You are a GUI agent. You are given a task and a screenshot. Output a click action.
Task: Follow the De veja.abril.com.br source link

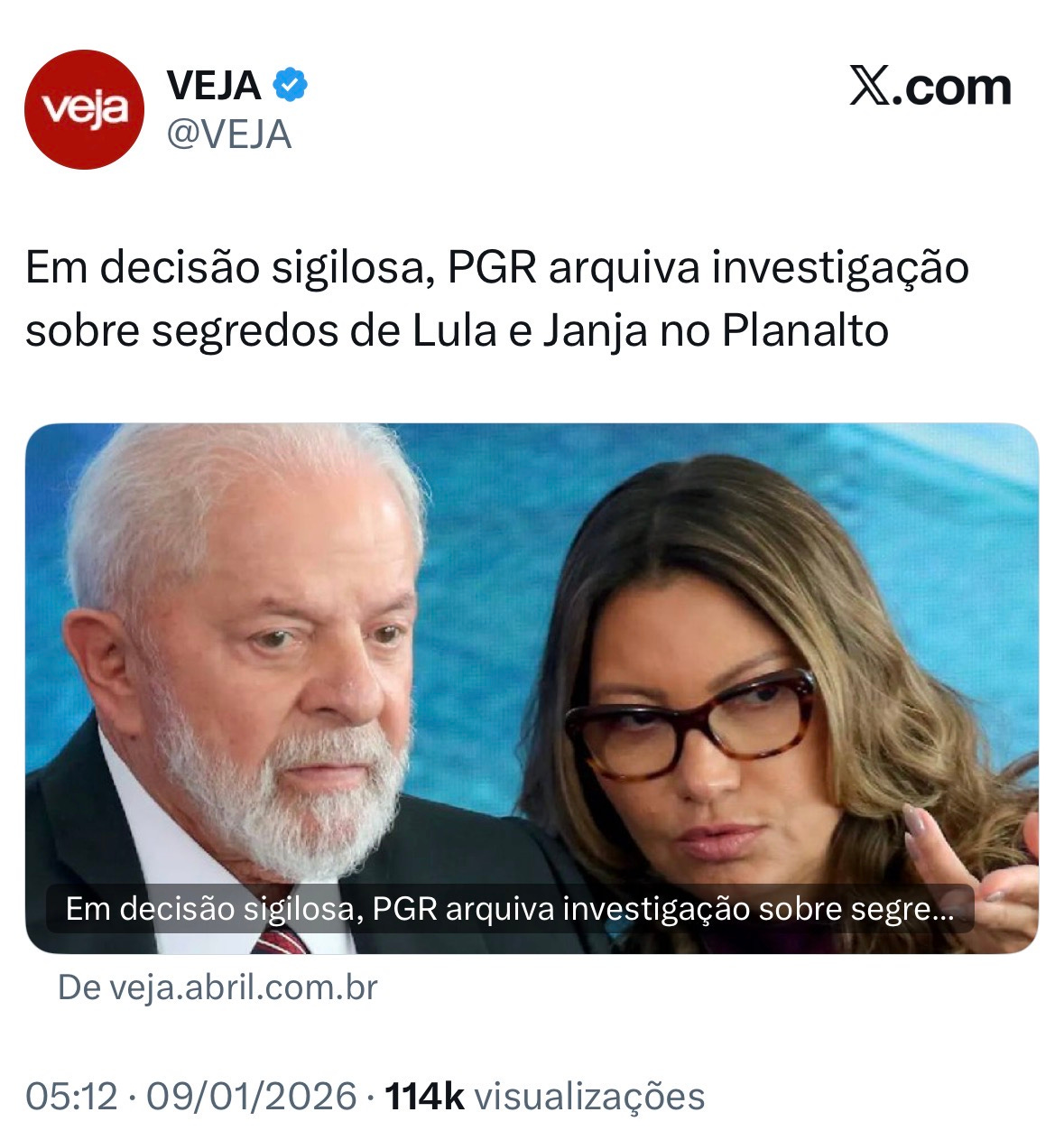217,987
